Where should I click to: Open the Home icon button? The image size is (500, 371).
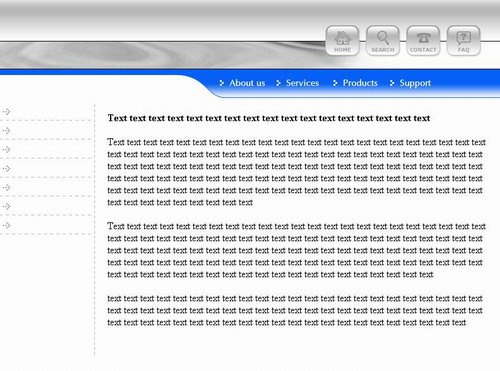coord(342,41)
